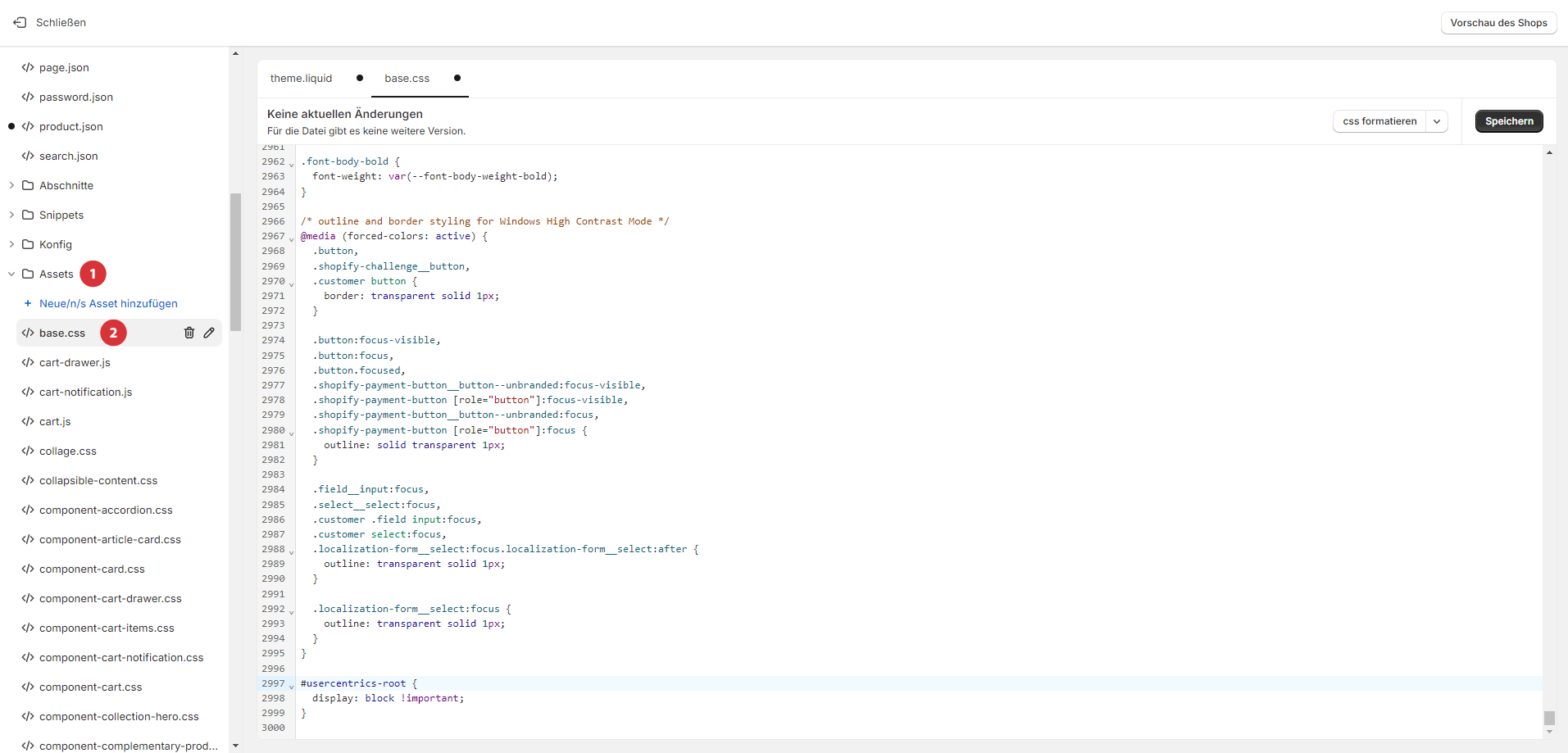This screenshot has height=753, width=1568.
Task: Click the folder icon for Snippets
Action: point(28,215)
